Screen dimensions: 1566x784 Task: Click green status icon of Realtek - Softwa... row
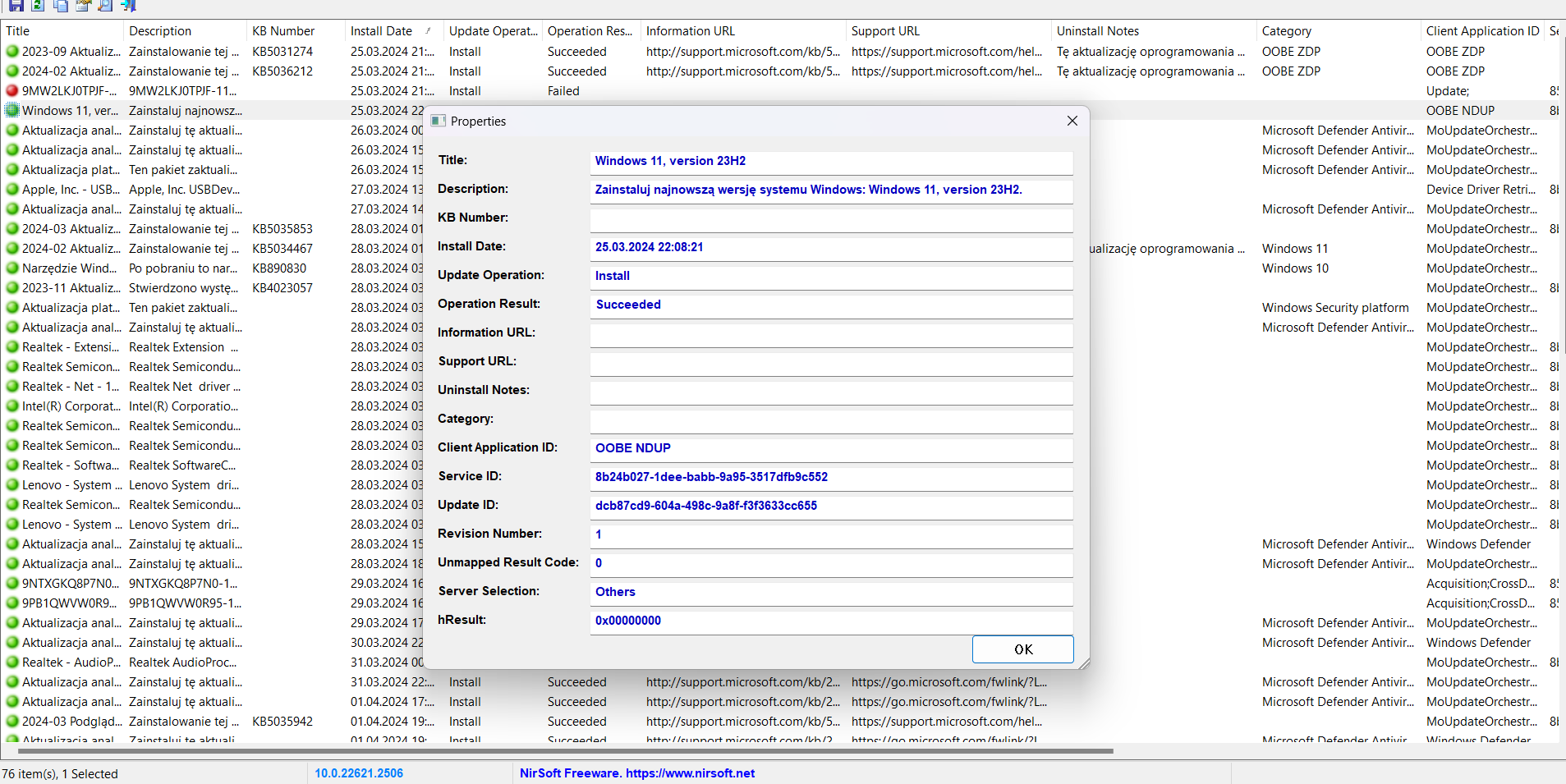12,465
